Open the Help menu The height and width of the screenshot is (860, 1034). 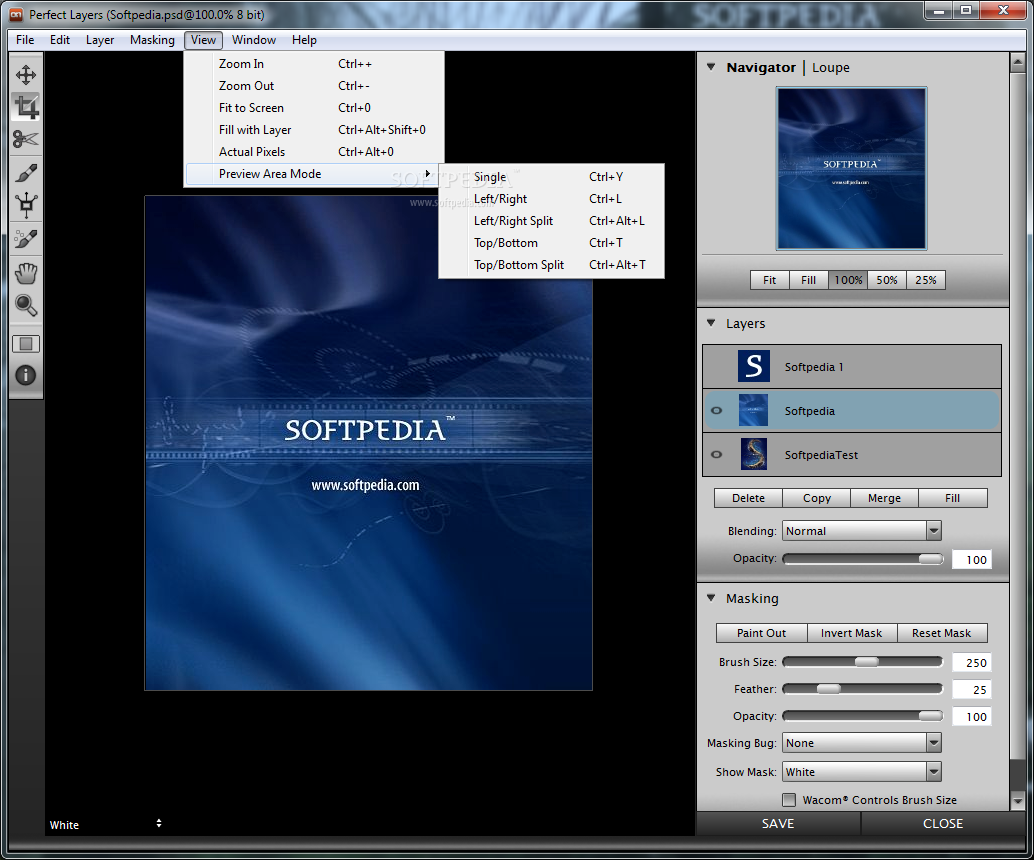tap(305, 40)
